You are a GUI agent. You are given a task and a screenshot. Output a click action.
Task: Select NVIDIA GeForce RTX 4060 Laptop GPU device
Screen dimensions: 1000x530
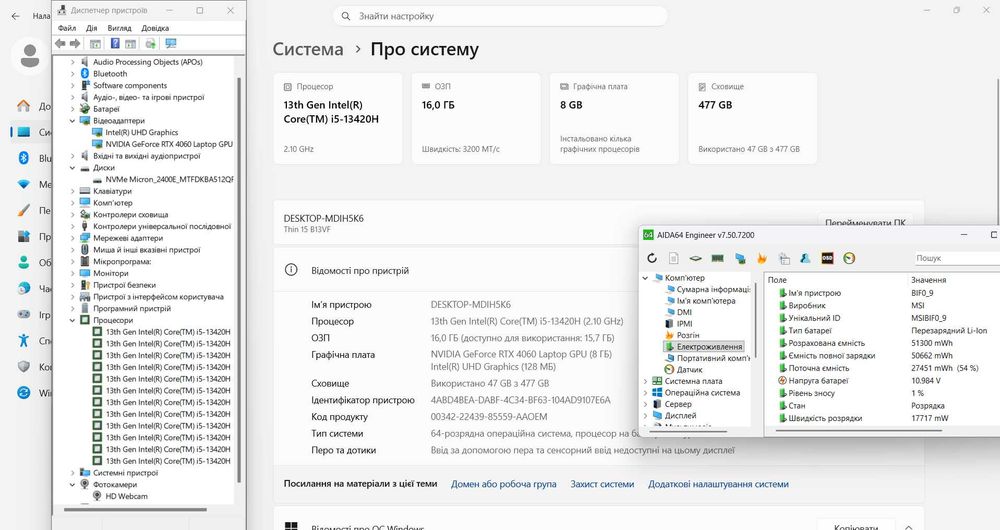click(169, 144)
